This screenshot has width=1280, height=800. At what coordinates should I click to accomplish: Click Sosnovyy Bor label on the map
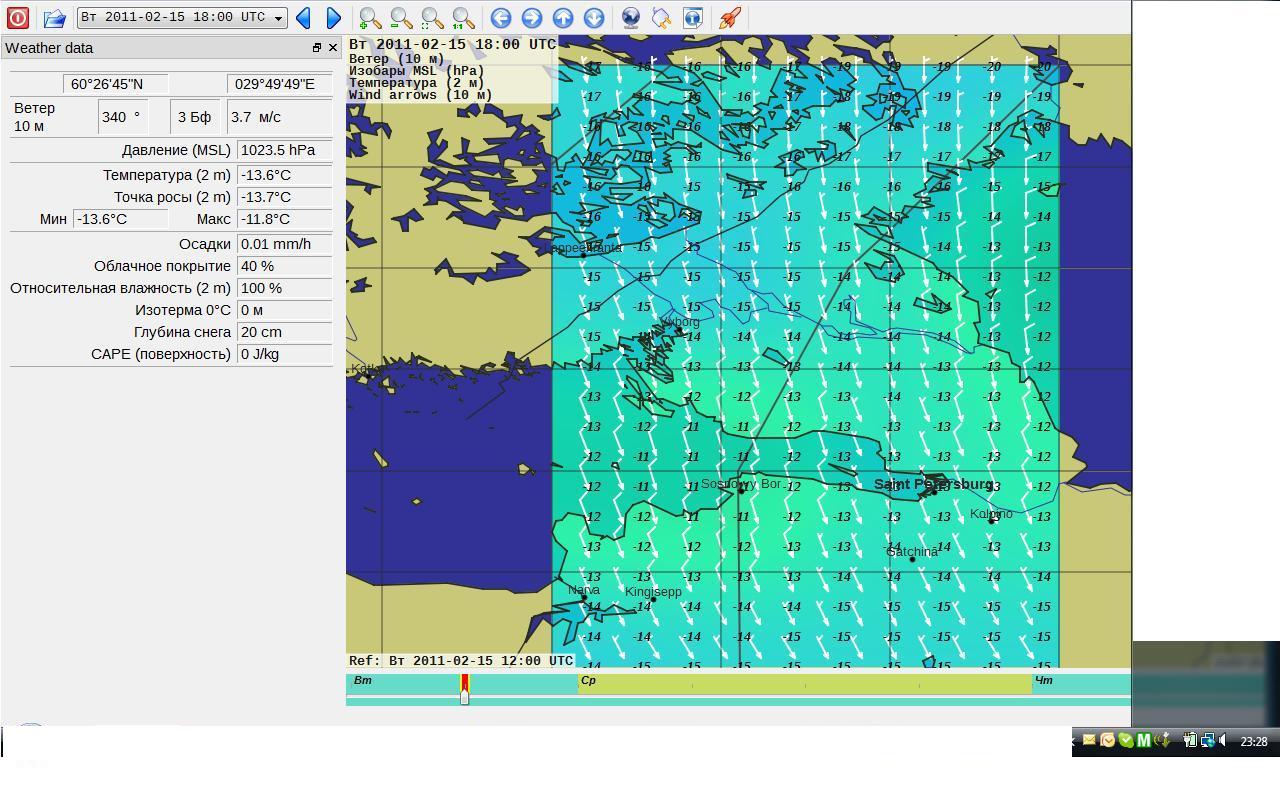click(741, 483)
